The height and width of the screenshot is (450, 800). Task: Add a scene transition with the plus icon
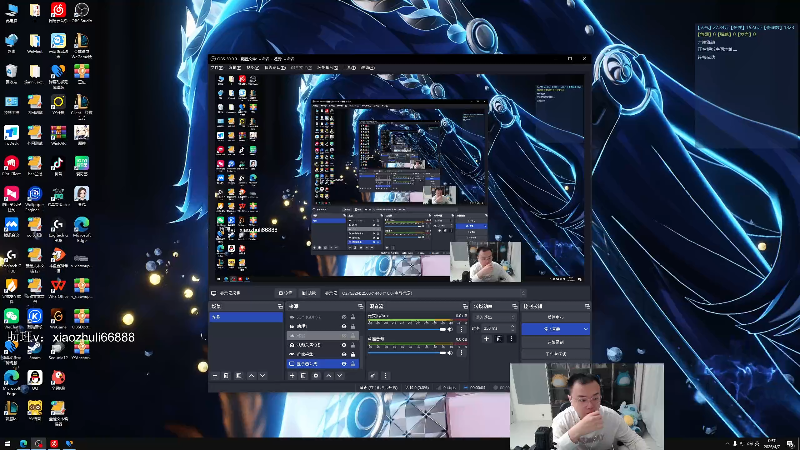pyautogui.click(x=486, y=339)
